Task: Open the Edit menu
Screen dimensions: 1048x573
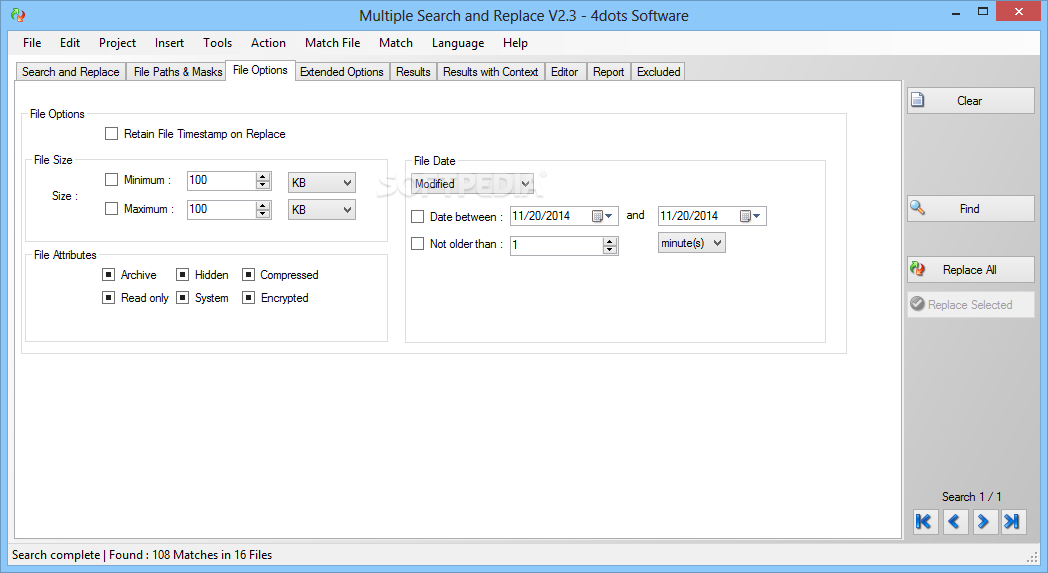Action: click(x=70, y=43)
